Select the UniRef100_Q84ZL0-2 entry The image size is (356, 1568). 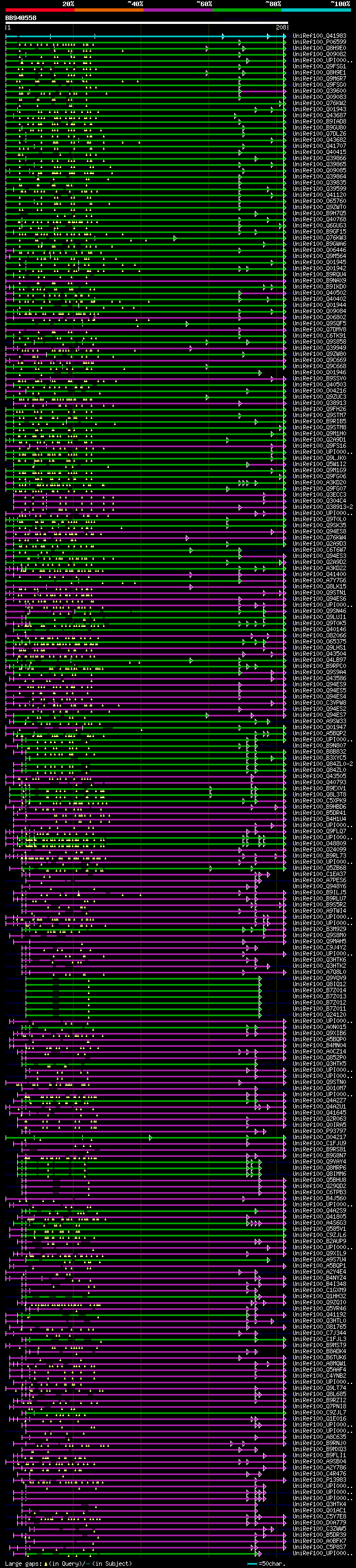[323, 764]
